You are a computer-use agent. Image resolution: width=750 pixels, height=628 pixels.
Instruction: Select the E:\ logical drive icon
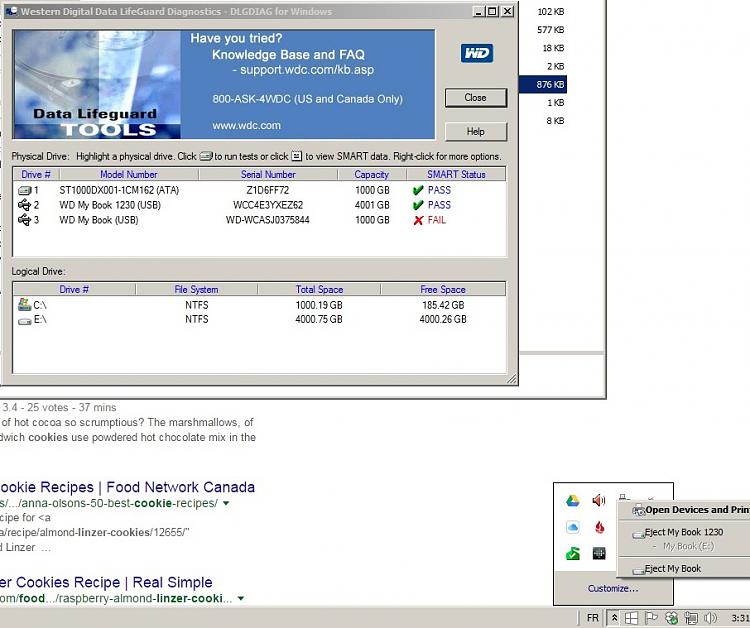point(24,320)
